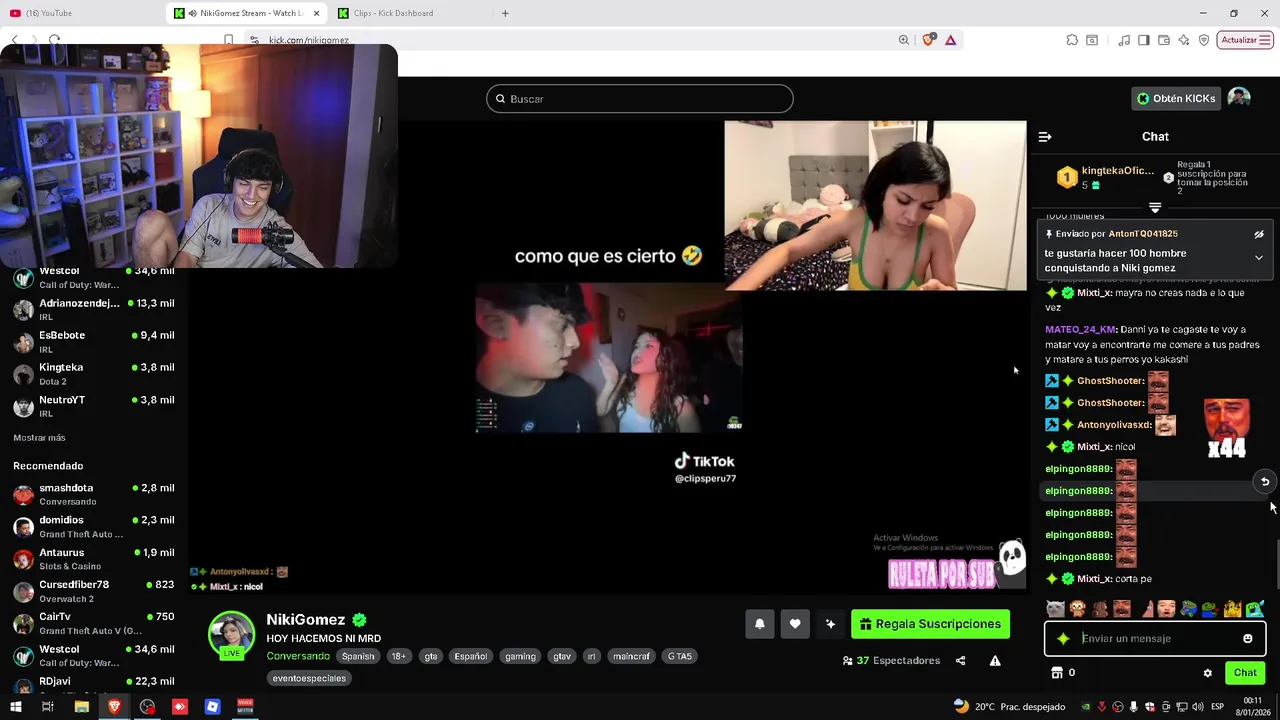Select the gta tag
This screenshot has height=720, width=1280.
(x=431, y=656)
